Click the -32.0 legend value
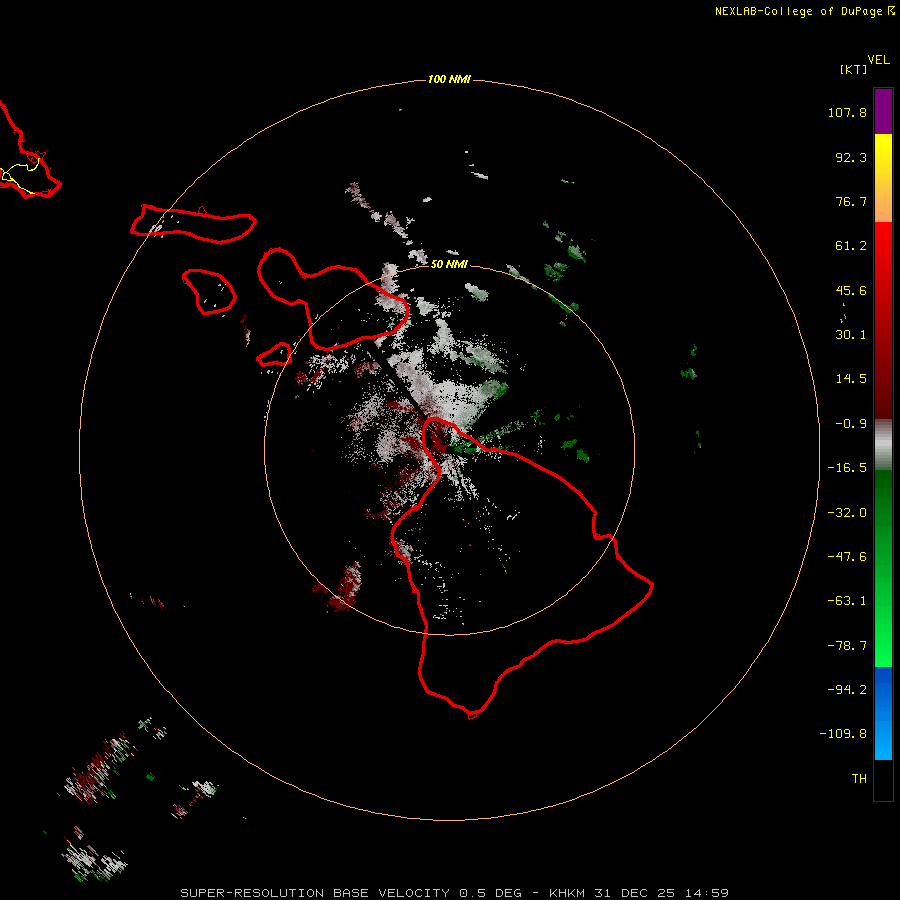Screen dimensions: 900x900 pyautogui.click(x=847, y=513)
